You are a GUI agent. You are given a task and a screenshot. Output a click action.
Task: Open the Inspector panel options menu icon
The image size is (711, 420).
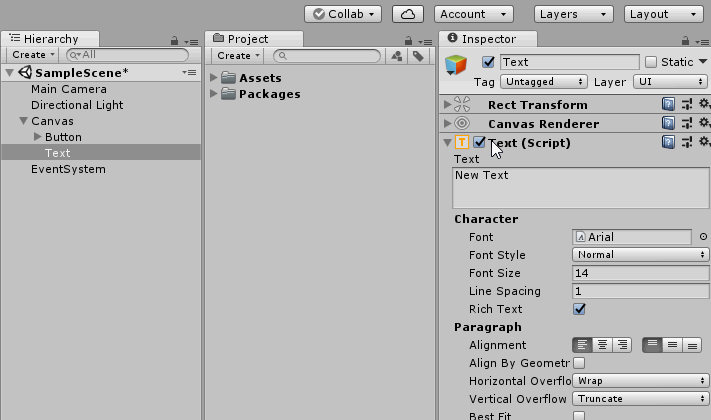pos(703,42)
